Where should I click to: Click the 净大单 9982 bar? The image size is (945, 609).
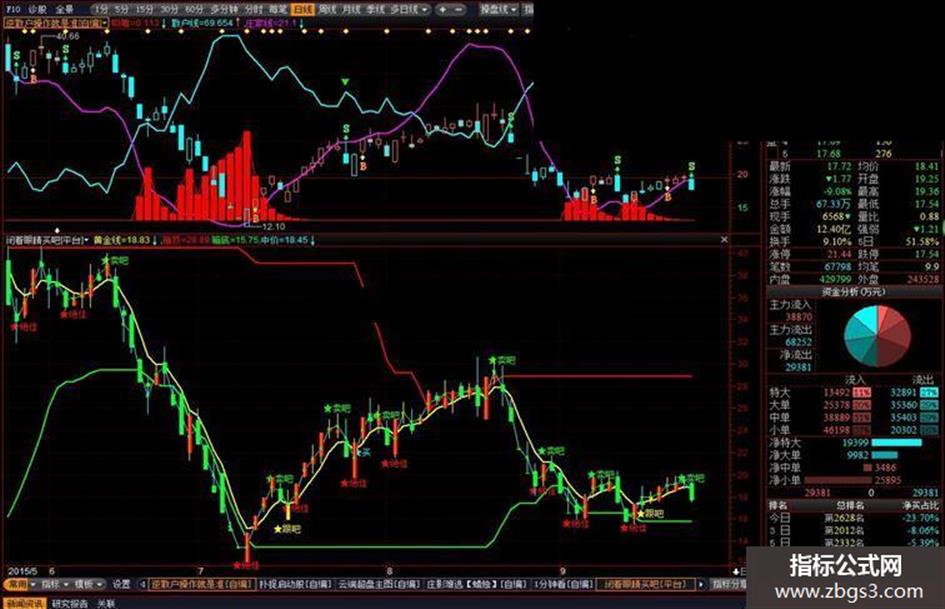click(x=884, y=455)
